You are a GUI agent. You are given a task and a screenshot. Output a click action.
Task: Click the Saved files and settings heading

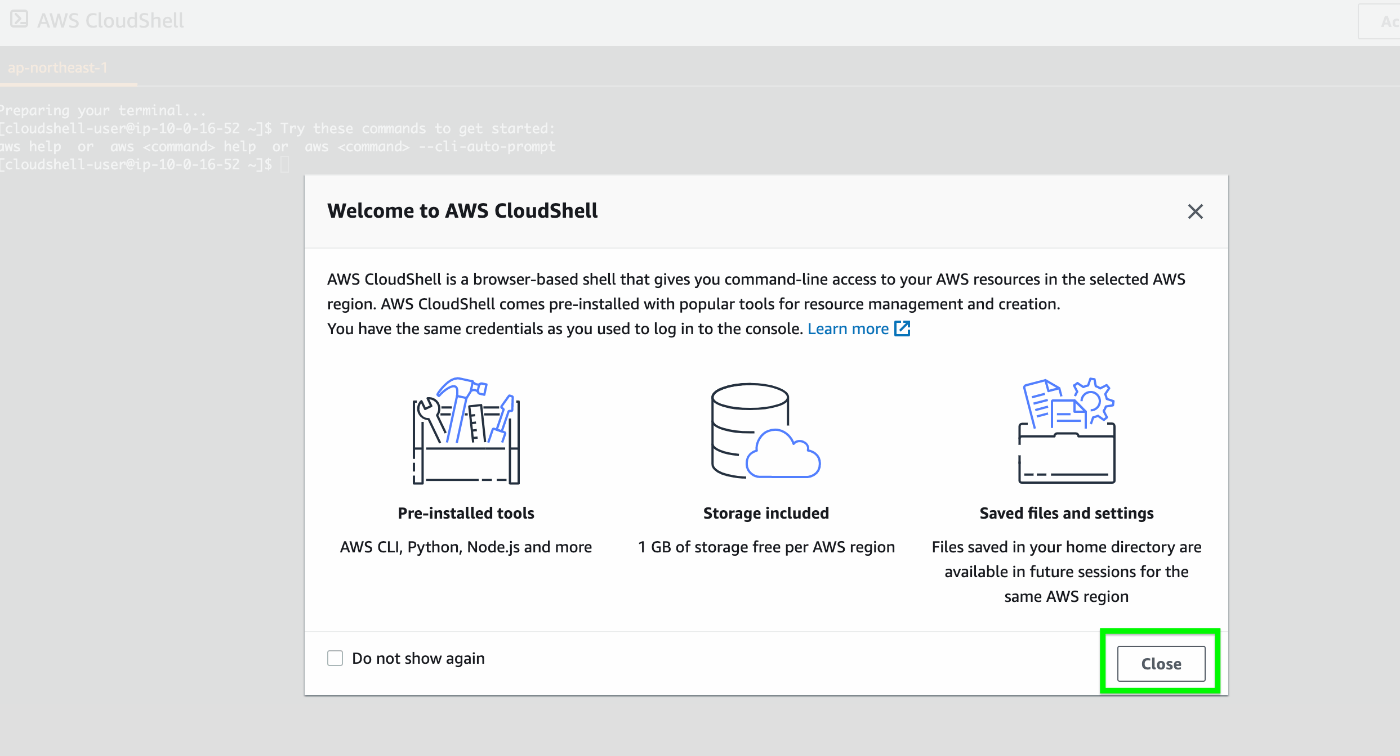tap(1067, 513)
